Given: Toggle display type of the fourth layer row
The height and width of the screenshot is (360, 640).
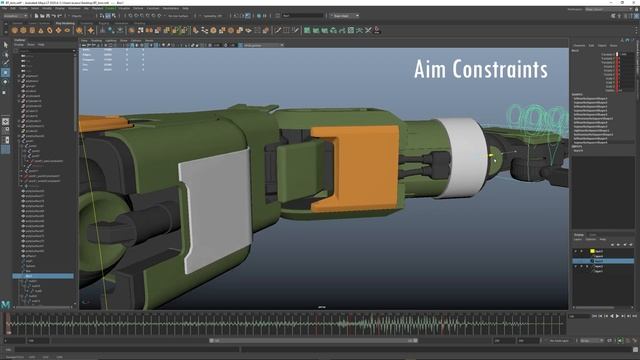Looking at the screenshot, I should (x=587, y=266).
